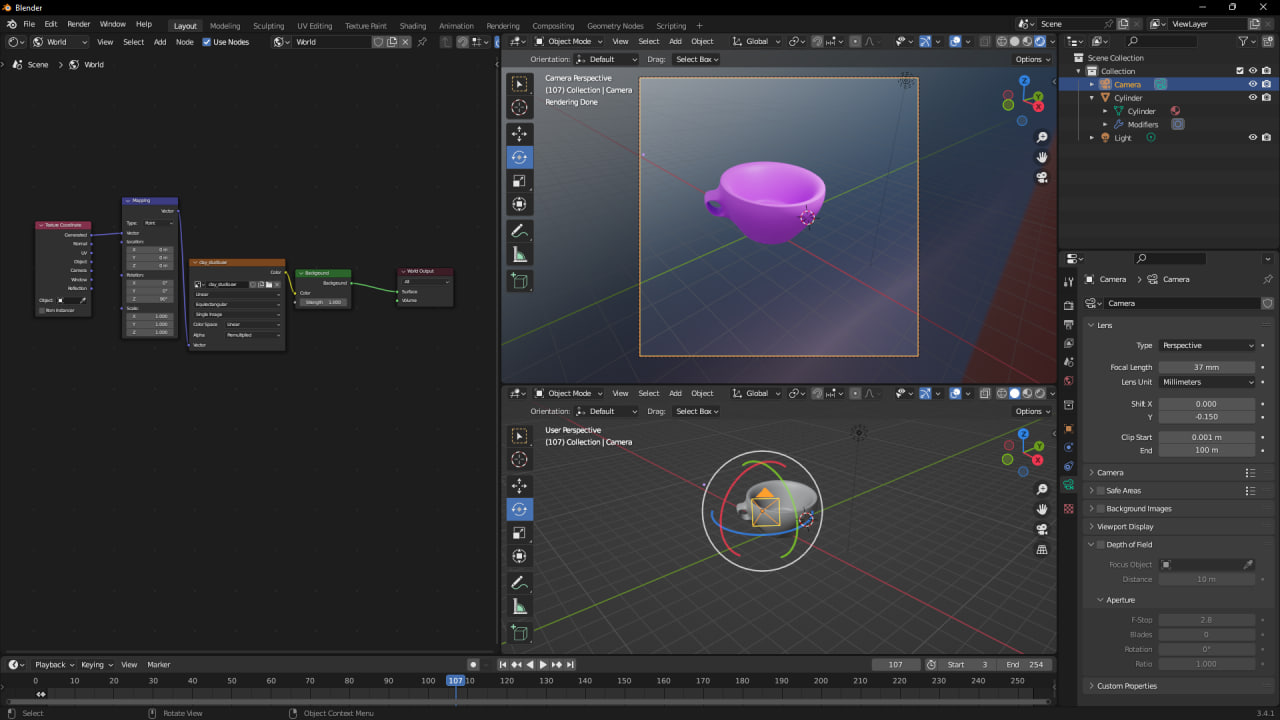Click the pan hand icon in camera viewport

(1042, 157)
